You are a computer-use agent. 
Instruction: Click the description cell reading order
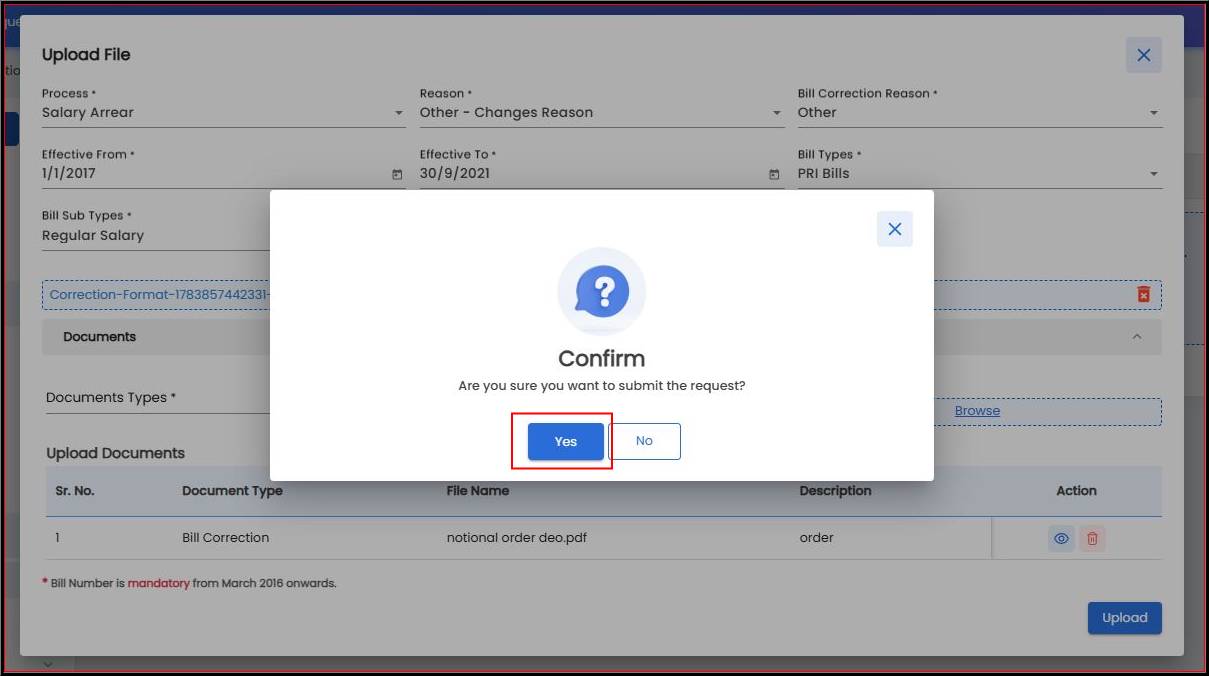coord(817,538)
